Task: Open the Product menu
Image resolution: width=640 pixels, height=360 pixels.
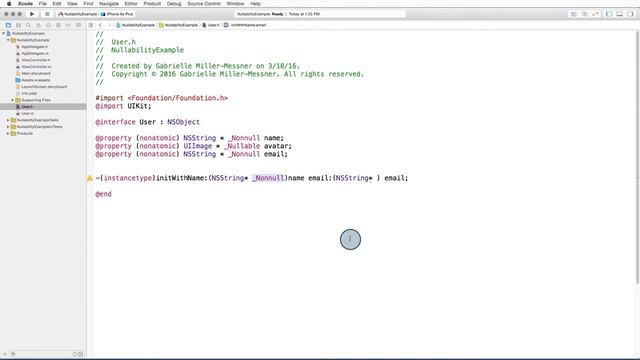Action: 152,4
